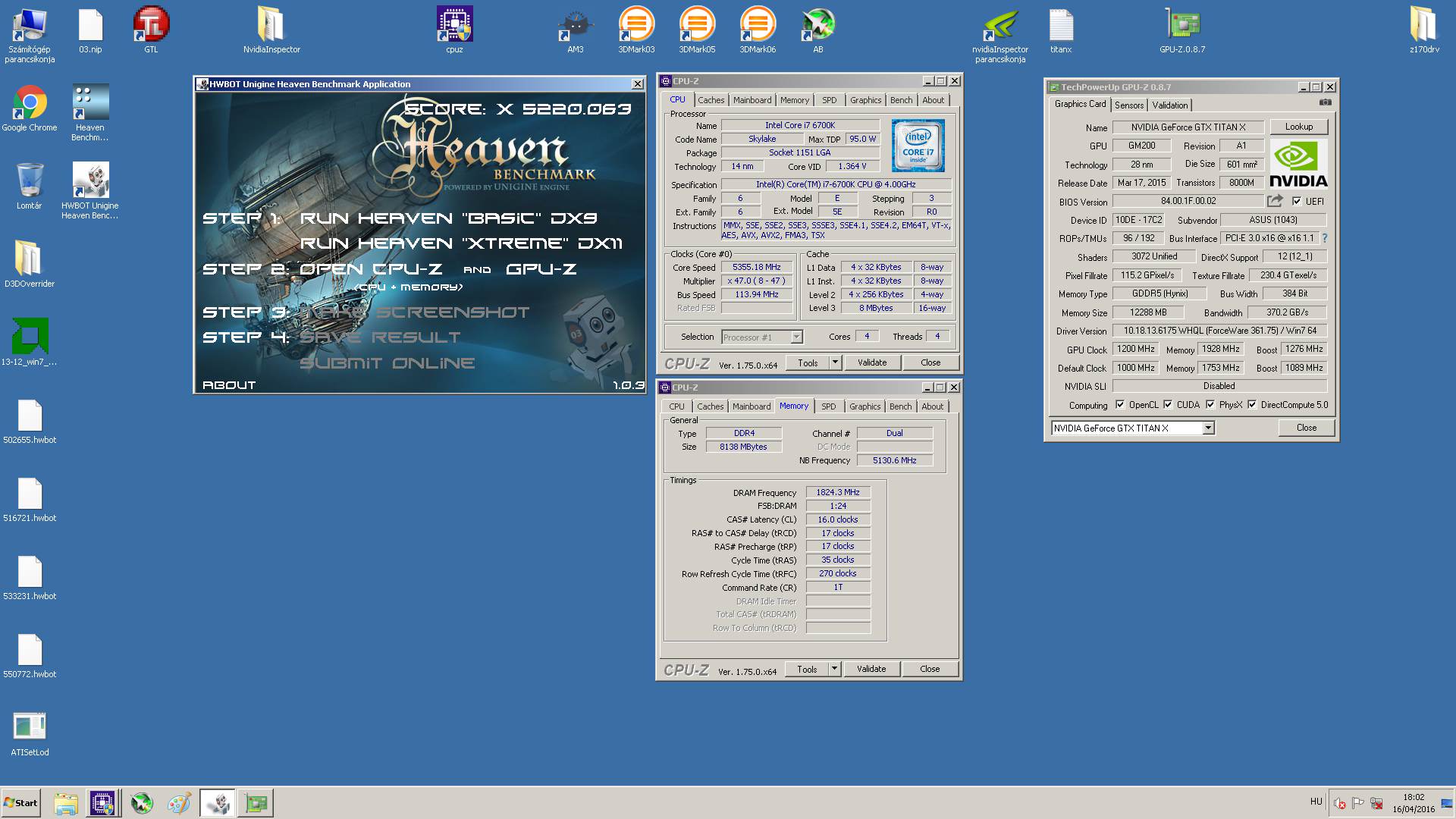Image resolution: width=1456 pixels, height=819 pixels.
Task: Open the Bench tab in upper CPU-Z
Action: 901,100
